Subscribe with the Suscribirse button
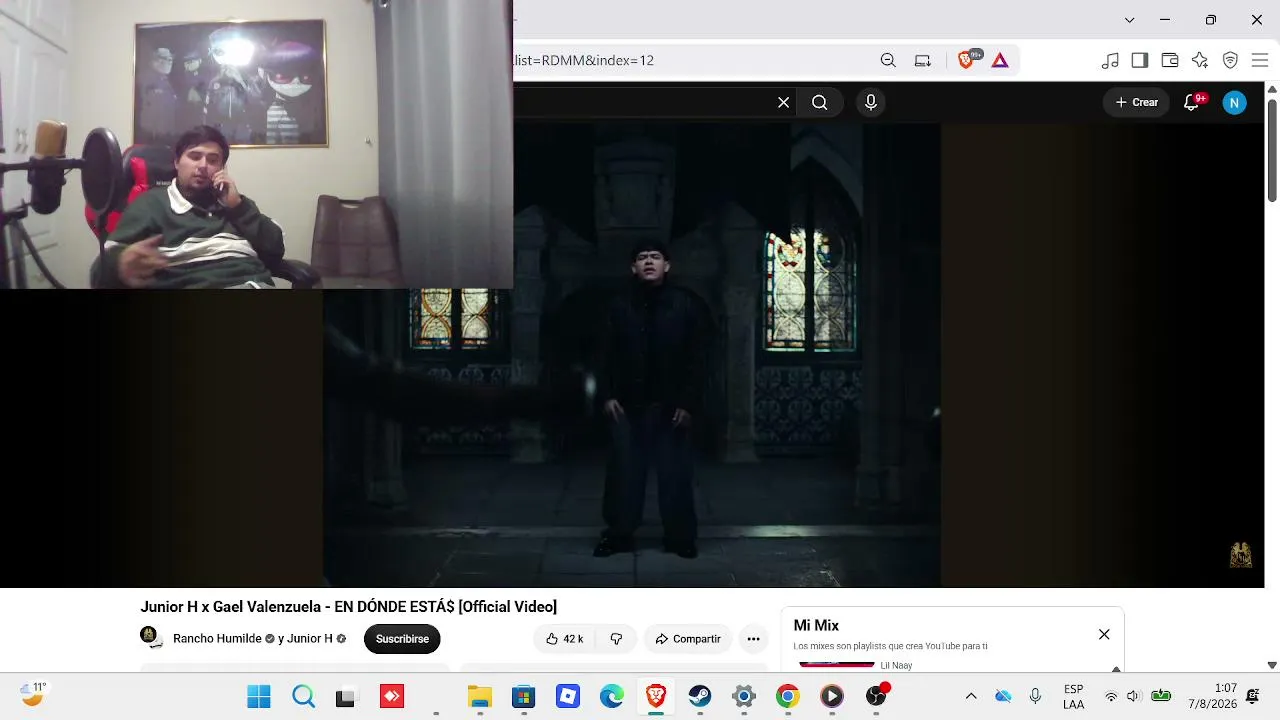1280x720 pixels. (402, 639)
